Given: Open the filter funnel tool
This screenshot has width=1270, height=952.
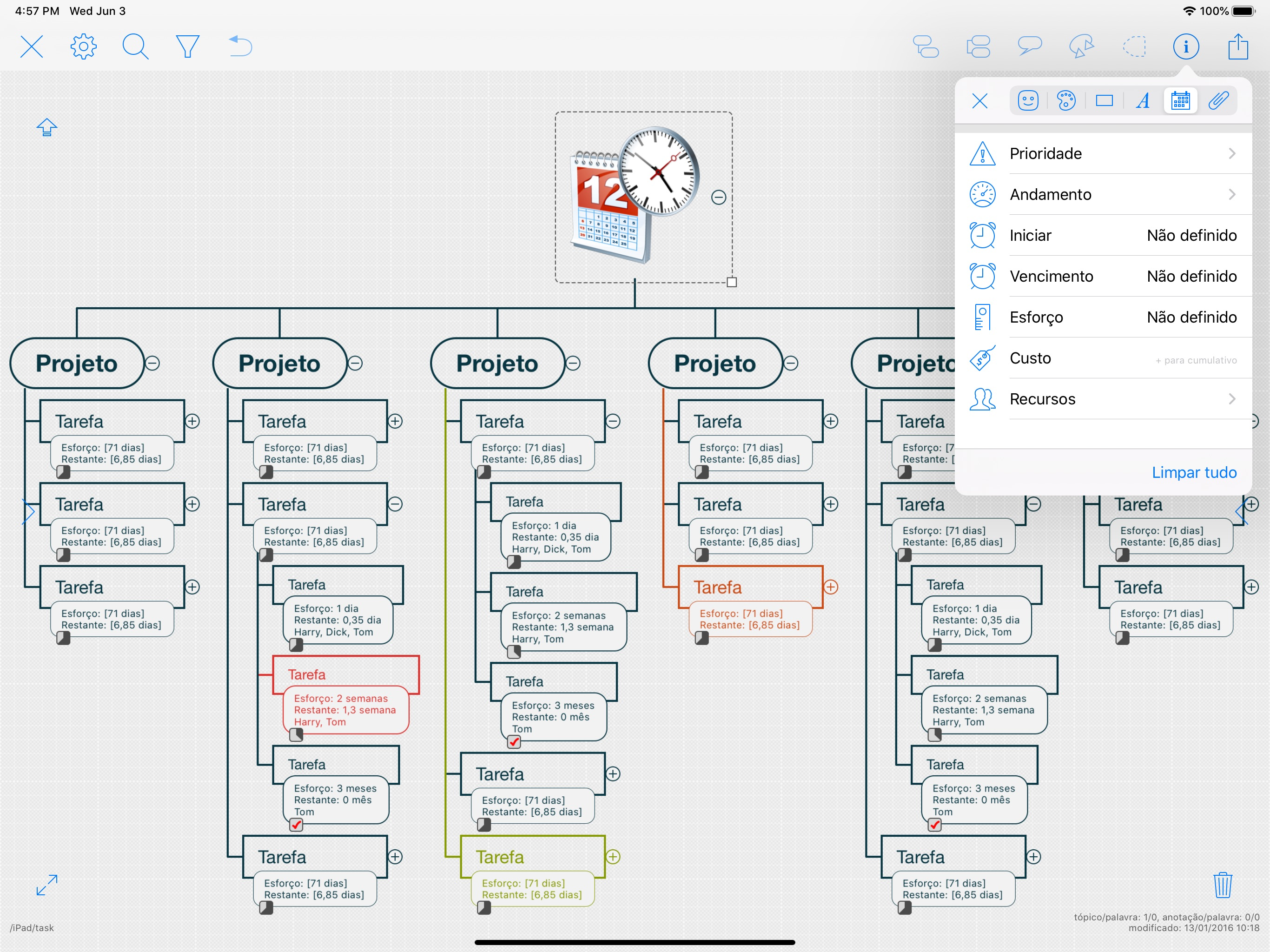Looking at the screenshot, I should click(187, 46).
